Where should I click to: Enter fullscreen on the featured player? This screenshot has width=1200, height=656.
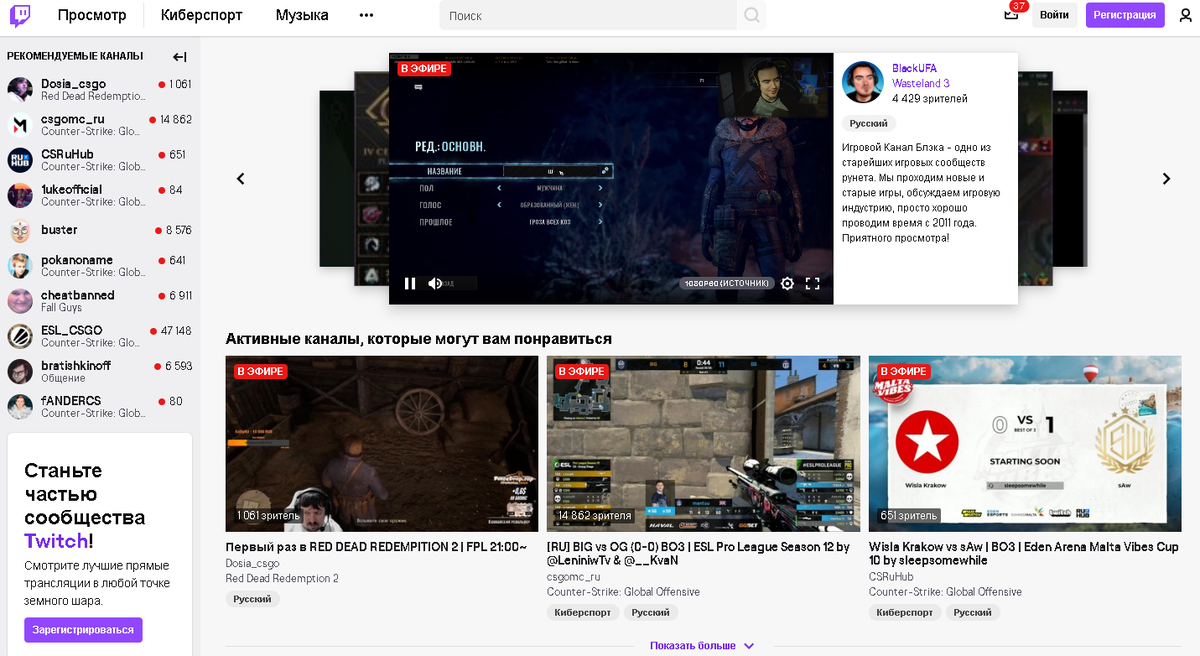click(812, 284)
